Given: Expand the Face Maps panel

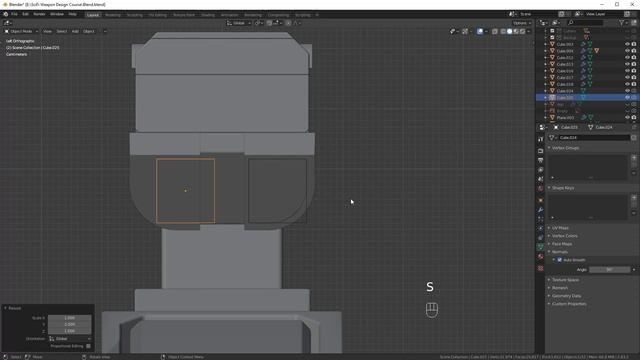Looking at the screenshot, I should pyautogui.click(x=562, y=244).
